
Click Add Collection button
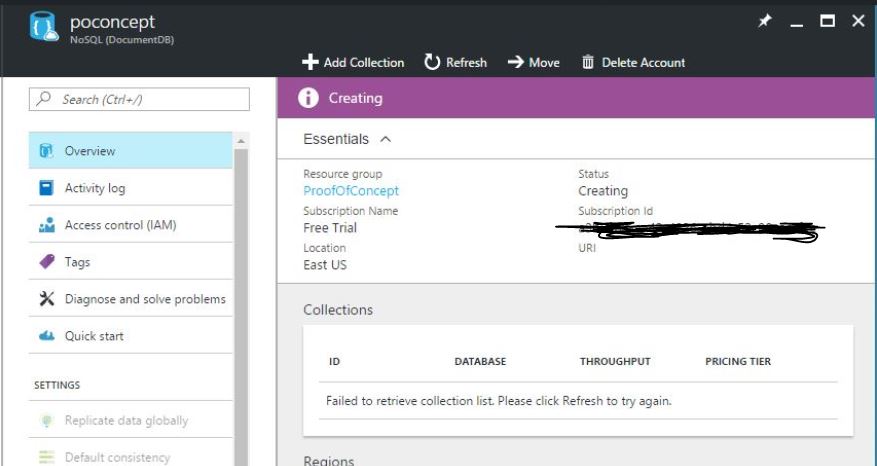tap(353, 62)
